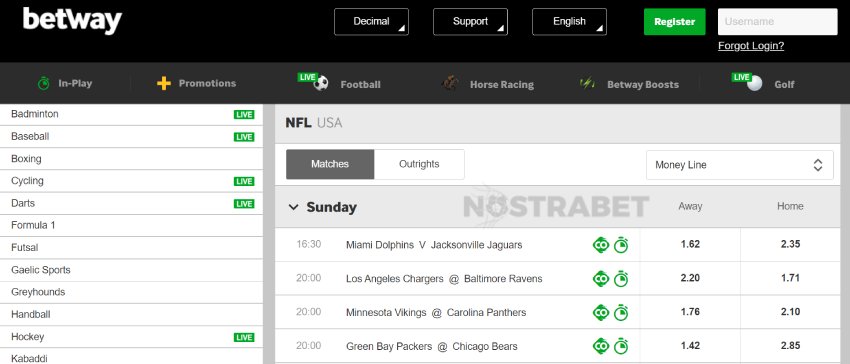Open the English language dropdown
Screen dimensions: 850x364
(x=569, y=22)
